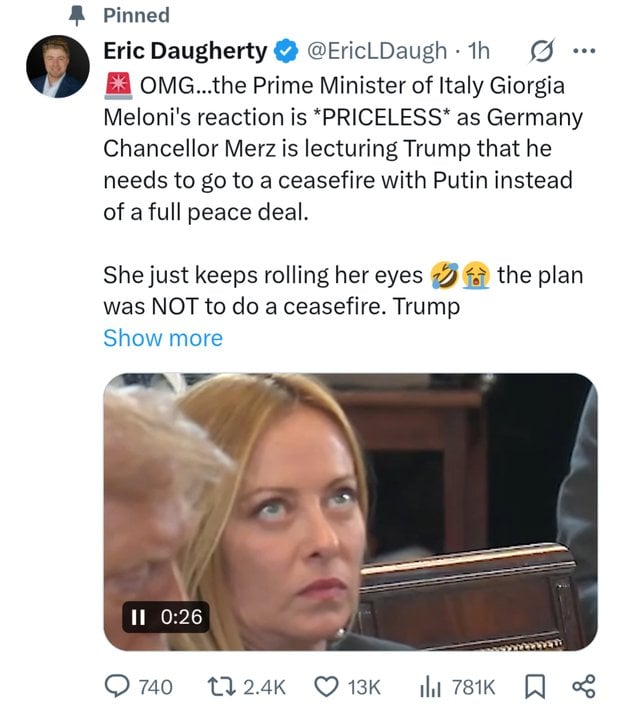The height and width of the screenshot is (720, 625).
Task: Pause the video at 0:26
Action: (138, 617)
